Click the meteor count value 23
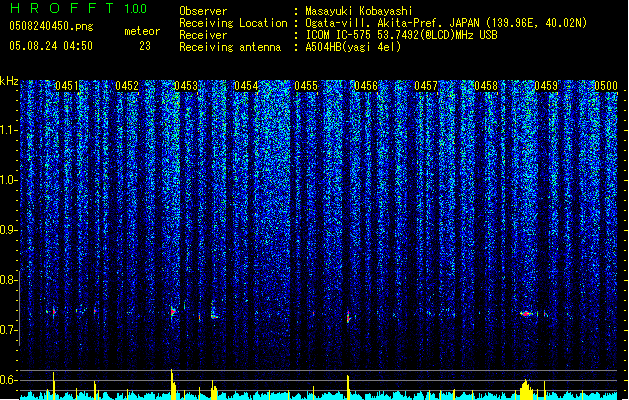Viewport: 629px width, 400px height. 145,46
